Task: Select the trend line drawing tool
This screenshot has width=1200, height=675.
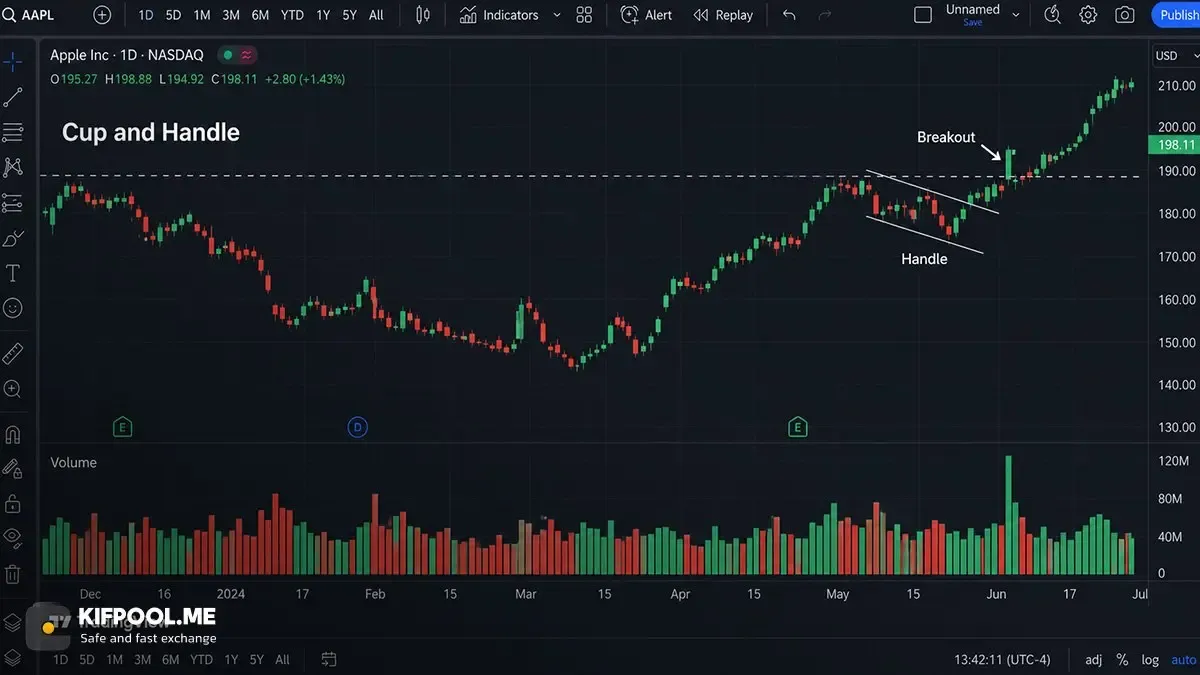Action: point(13,97)
